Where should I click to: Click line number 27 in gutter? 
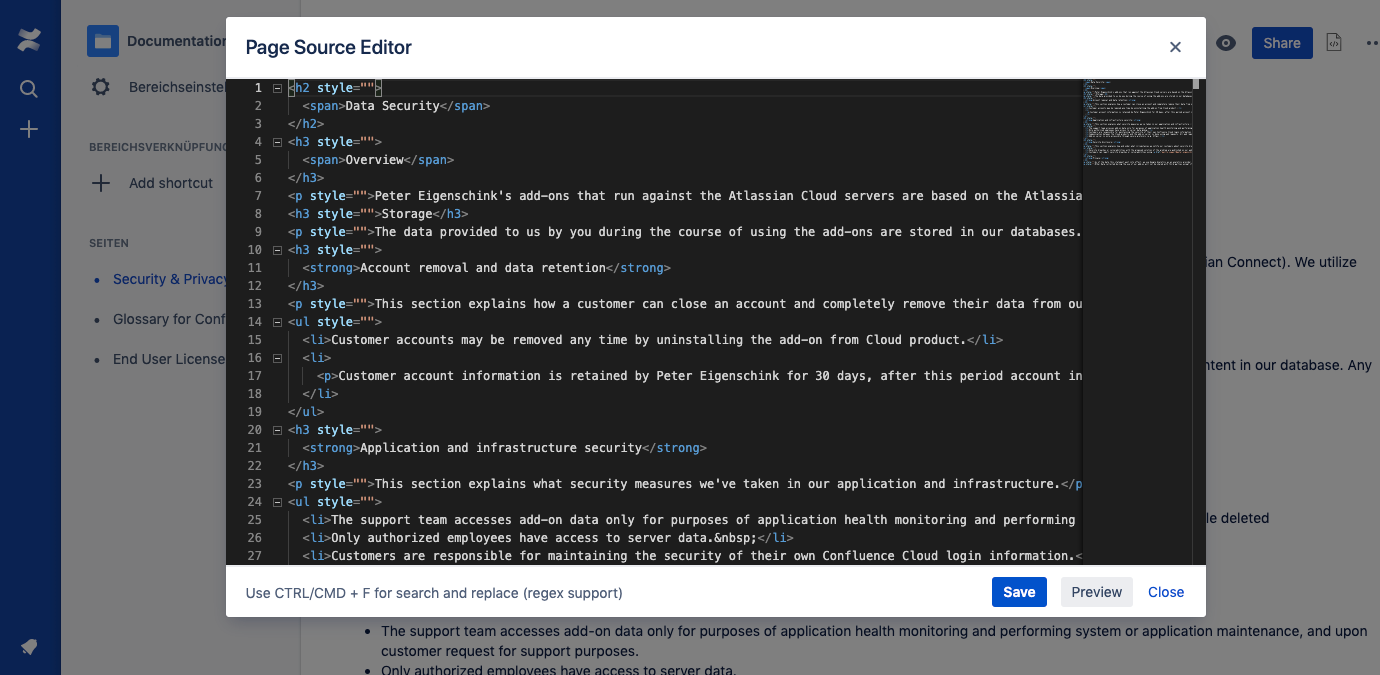click(x=254, y=556)
